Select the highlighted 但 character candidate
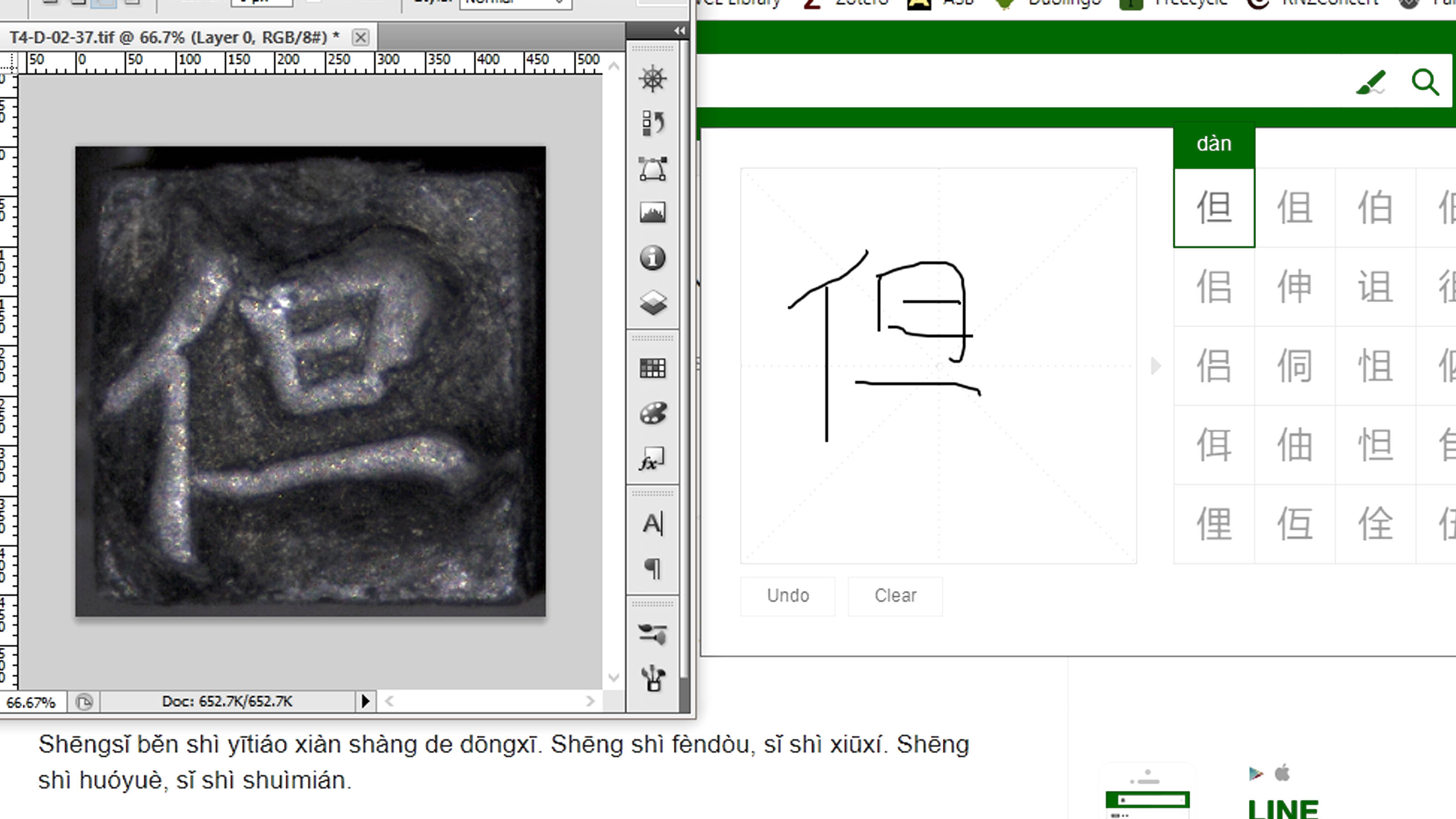1456x819 pixels. [1213, 207]
